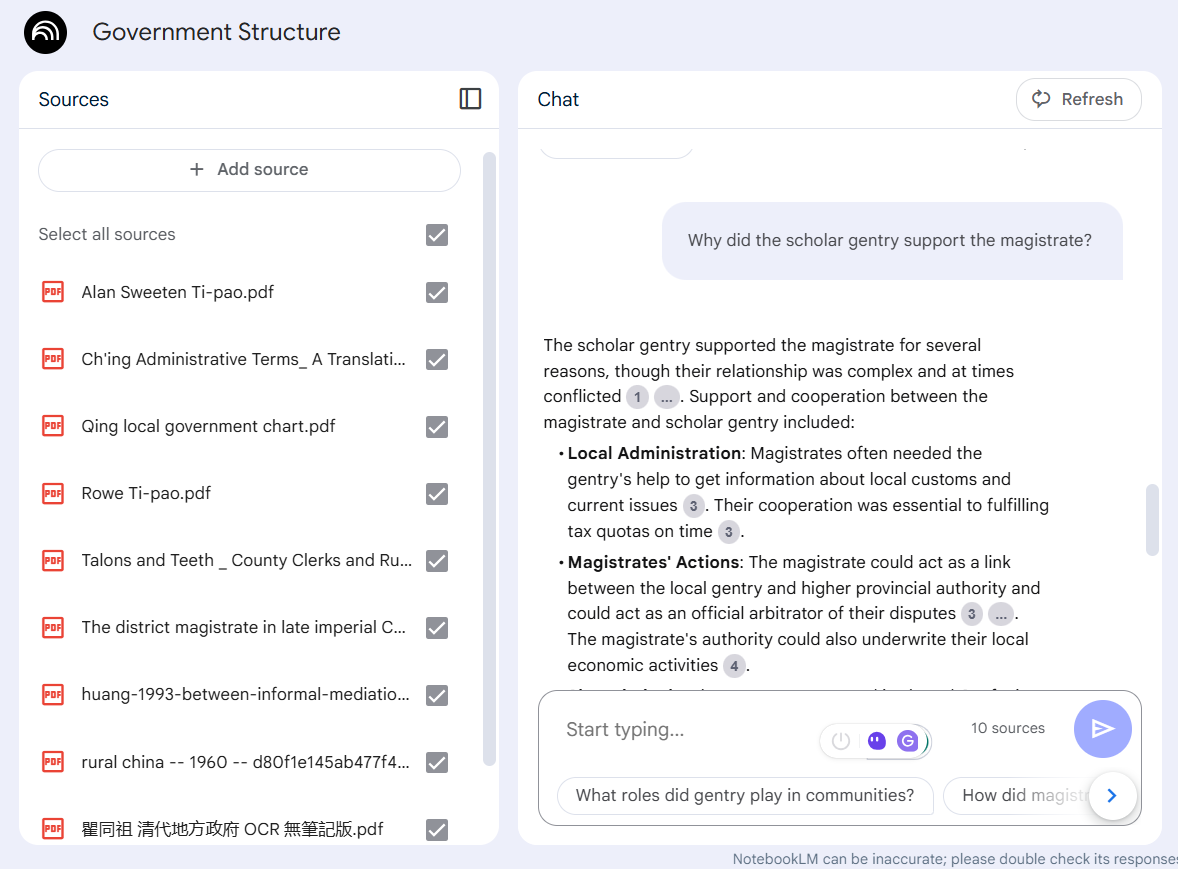
Task: Open citation 3 after "arbitrator of their disputes"
Action: pyautogui.click(x=971, y=614)
